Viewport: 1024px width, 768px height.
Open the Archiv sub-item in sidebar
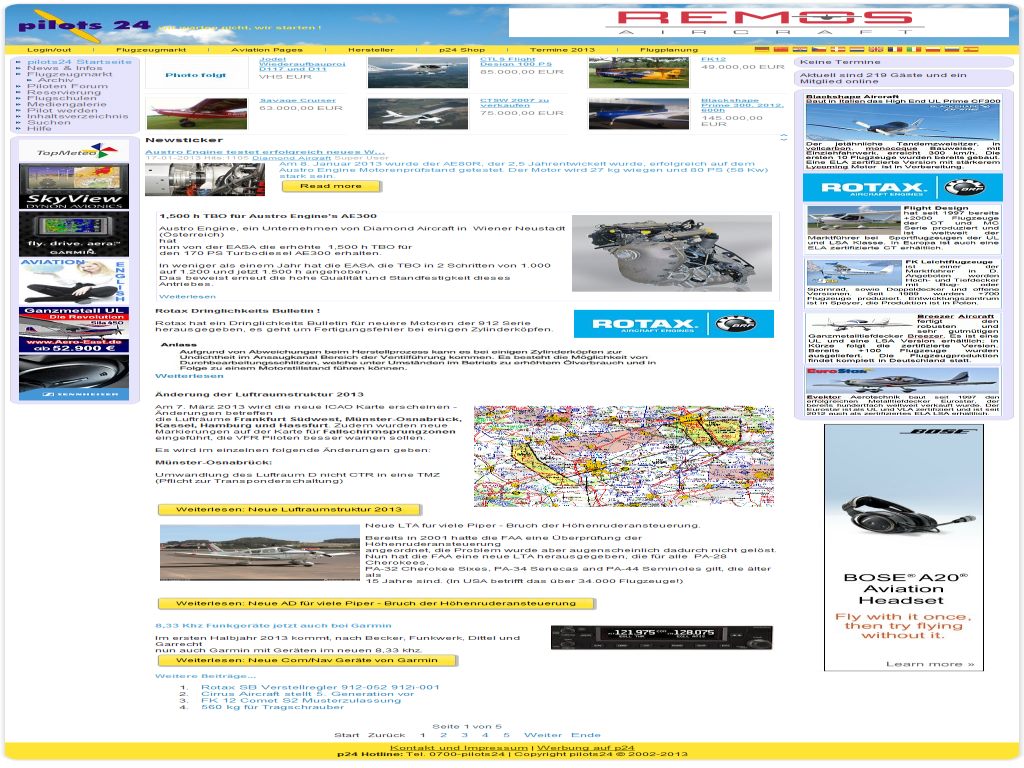tap(56, 80)
